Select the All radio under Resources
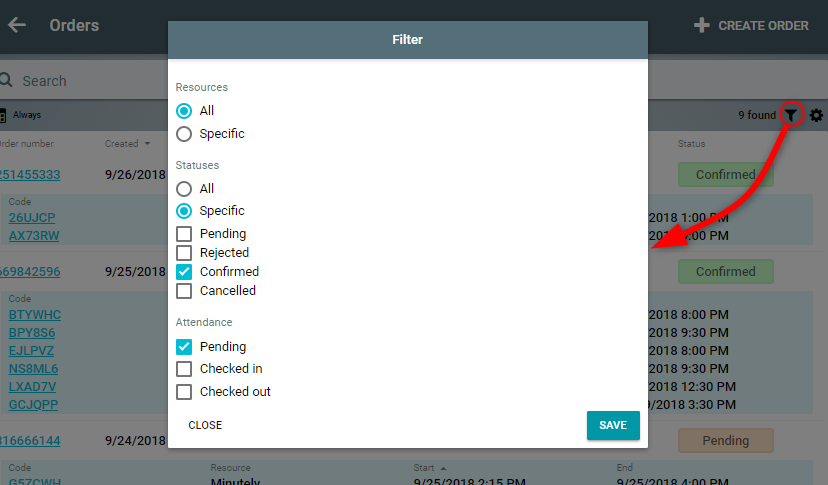Viewport: 828px width, 485px height. [x=184, y=111]
